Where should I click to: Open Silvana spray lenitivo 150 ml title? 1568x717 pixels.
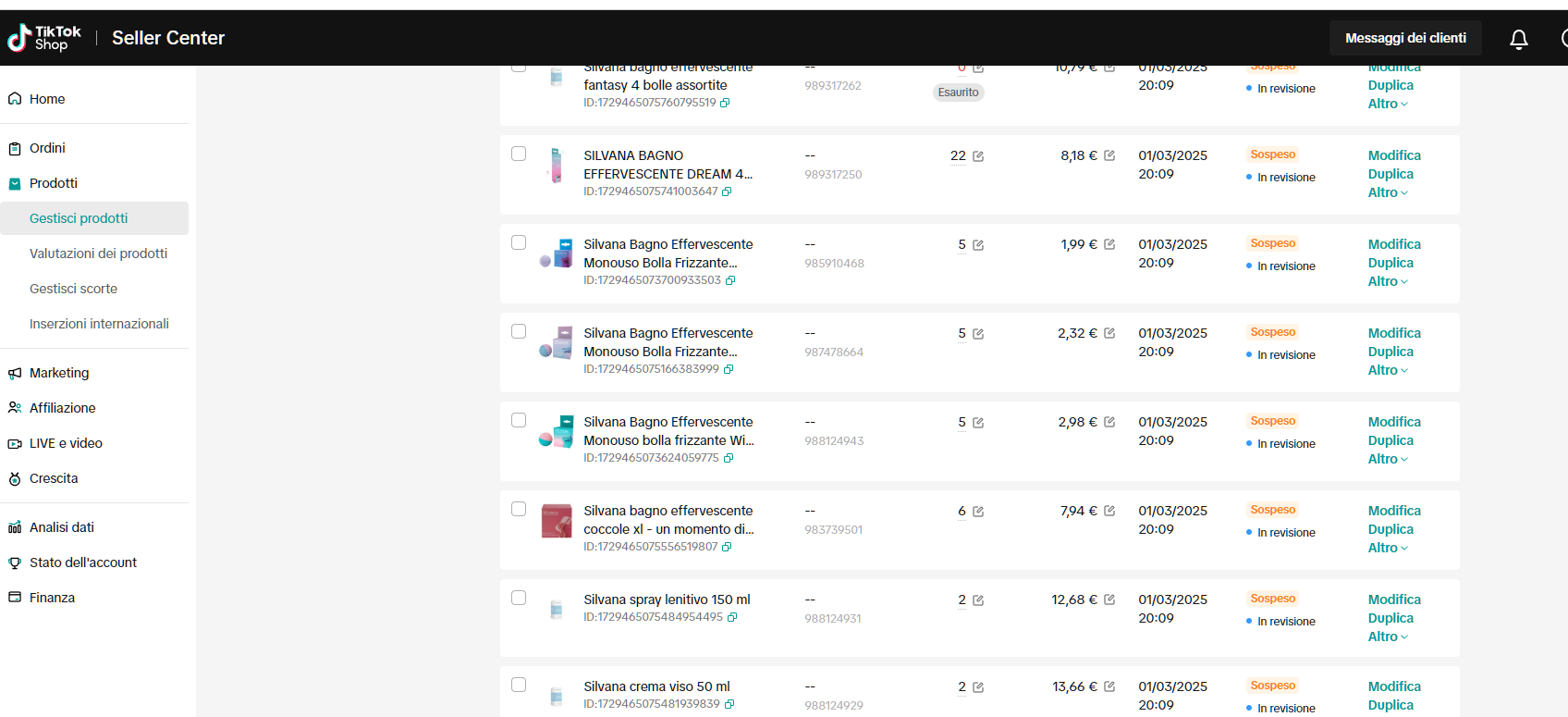(x=667, y=600)
